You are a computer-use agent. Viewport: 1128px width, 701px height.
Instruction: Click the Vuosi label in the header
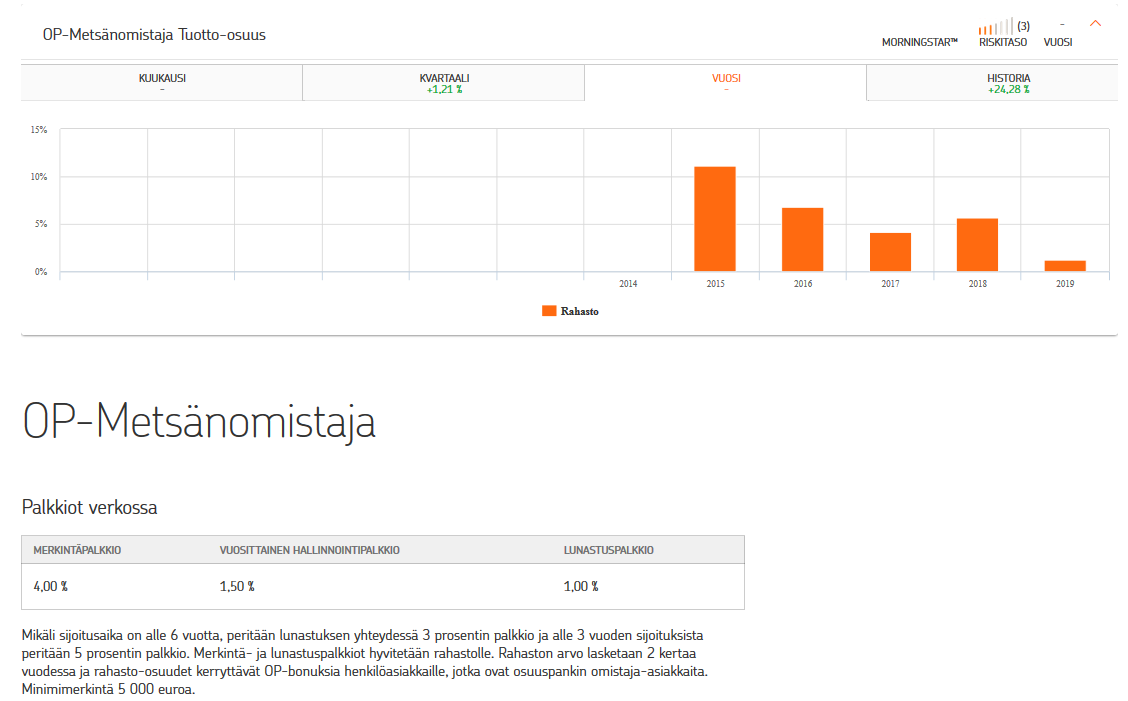[1057, 43]
